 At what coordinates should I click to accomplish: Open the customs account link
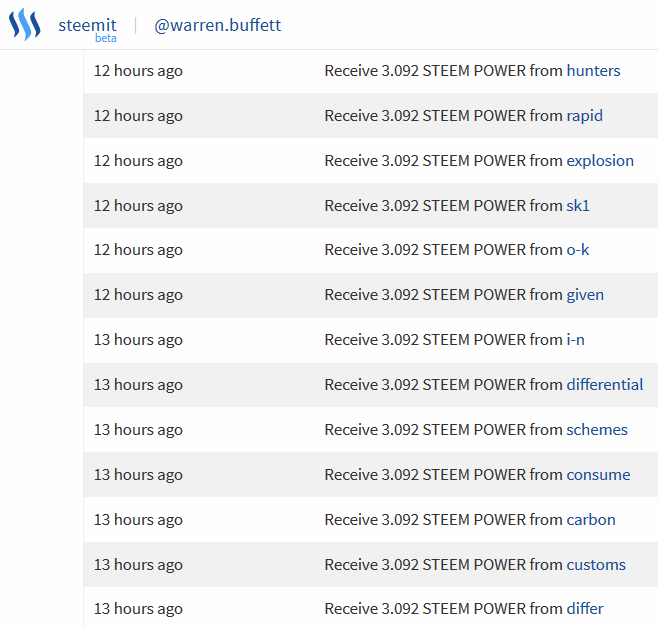coord(596,564)
